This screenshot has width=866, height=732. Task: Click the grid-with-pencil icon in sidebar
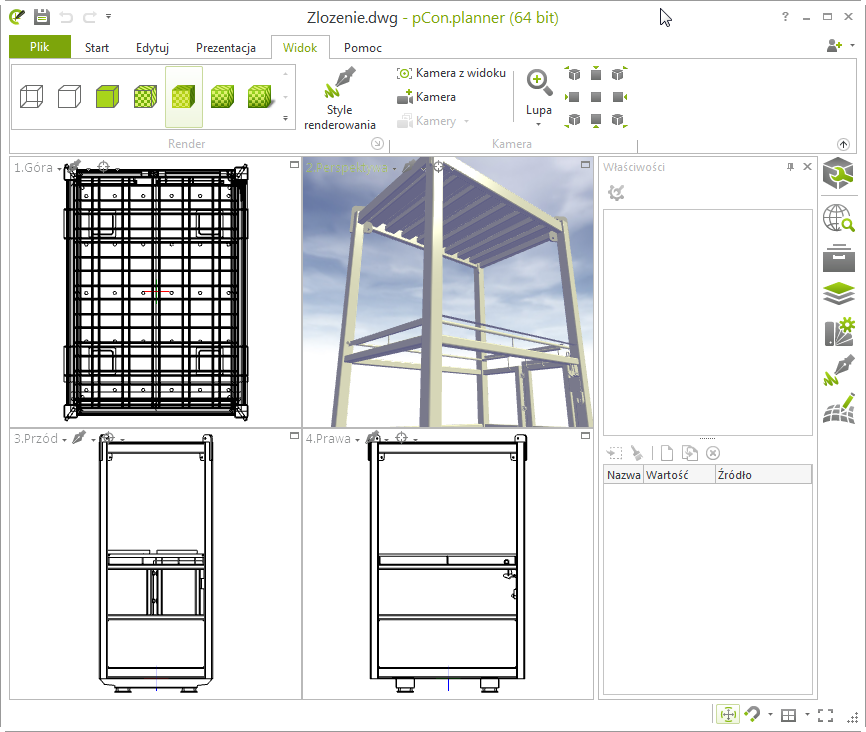coord(838,408)
